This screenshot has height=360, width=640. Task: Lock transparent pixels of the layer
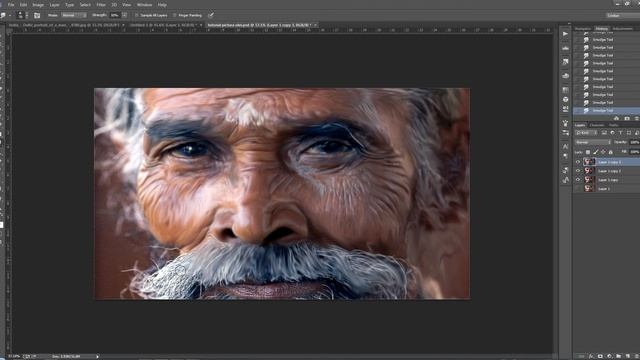[588, 152]
